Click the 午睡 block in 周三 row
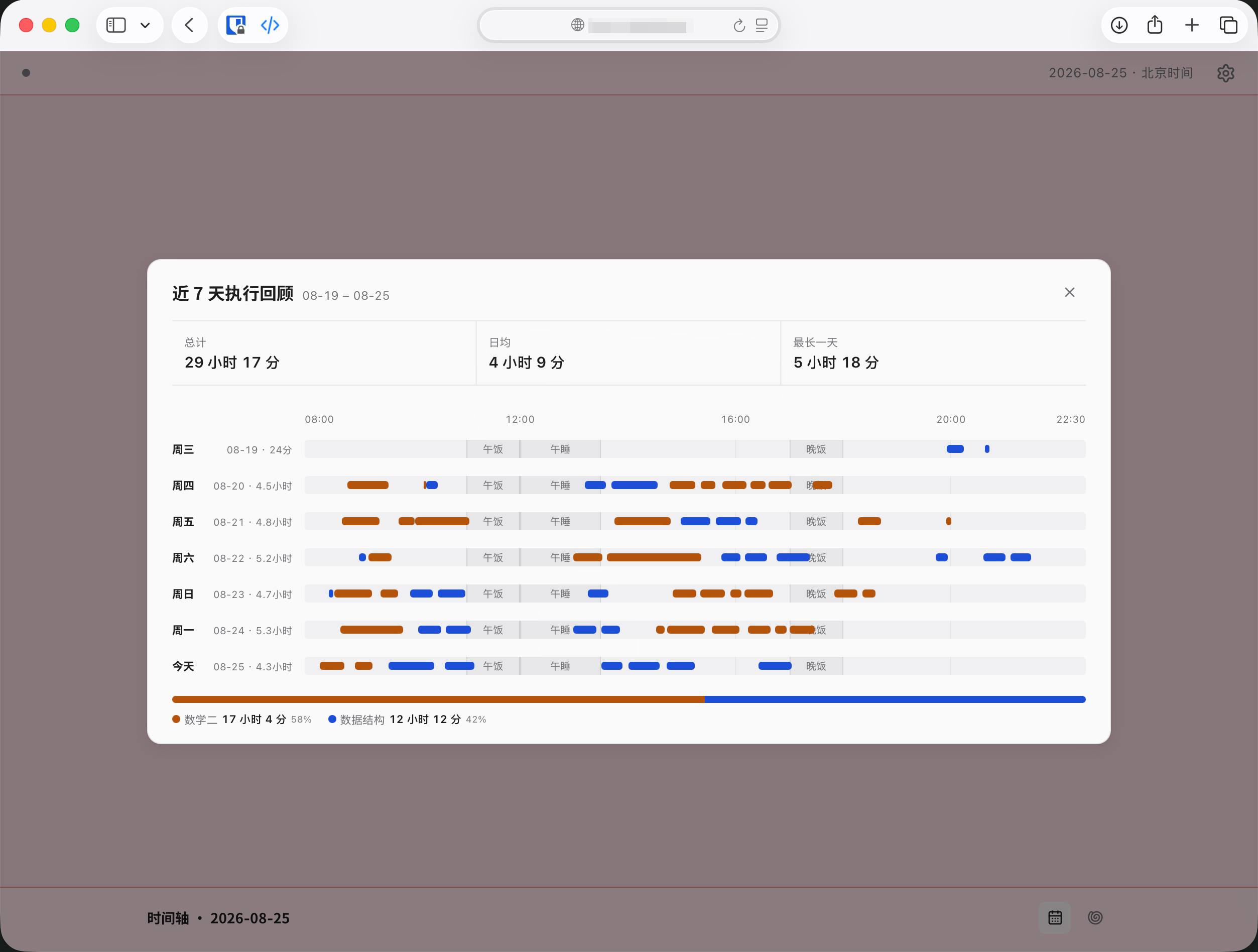This screenshot has width=1258, height=952. [560, 449]
